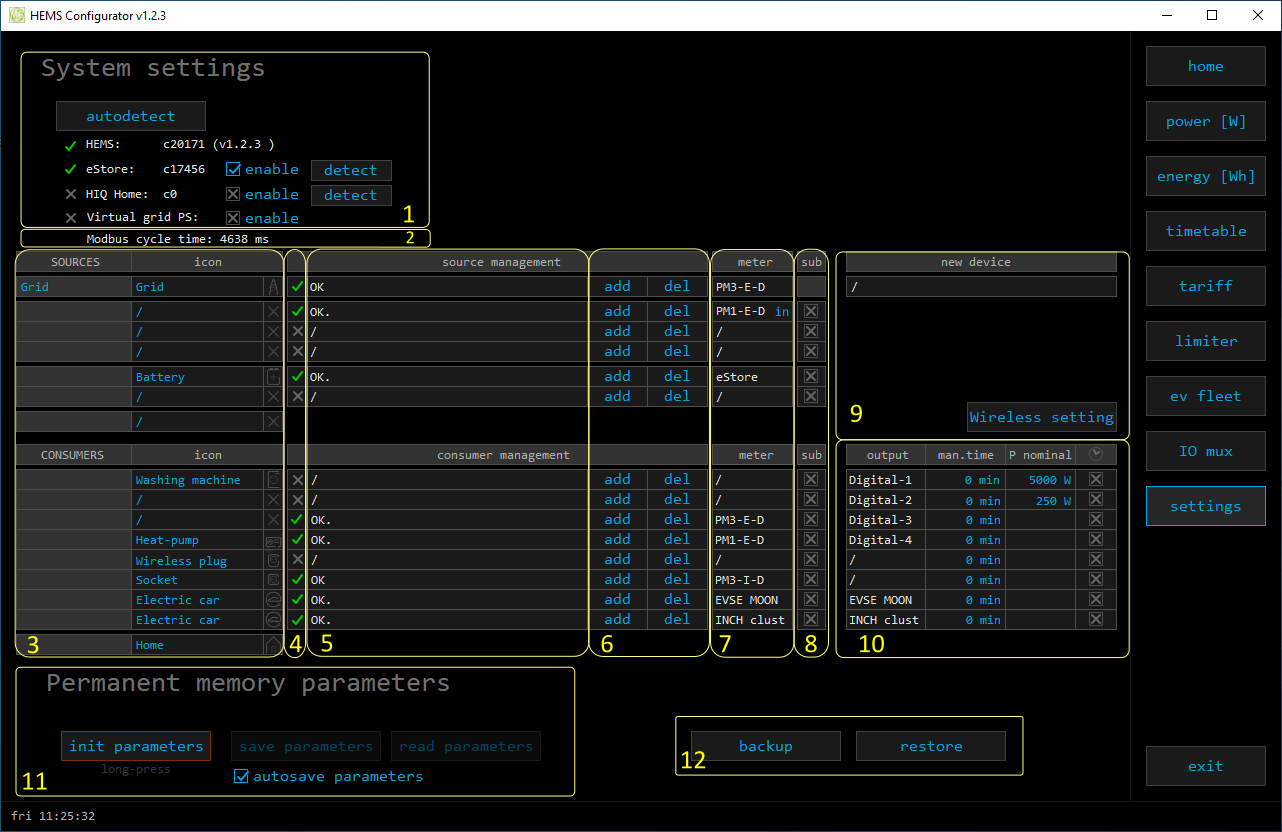Enable the Virtual grid PS checkbox

point(233,218)
